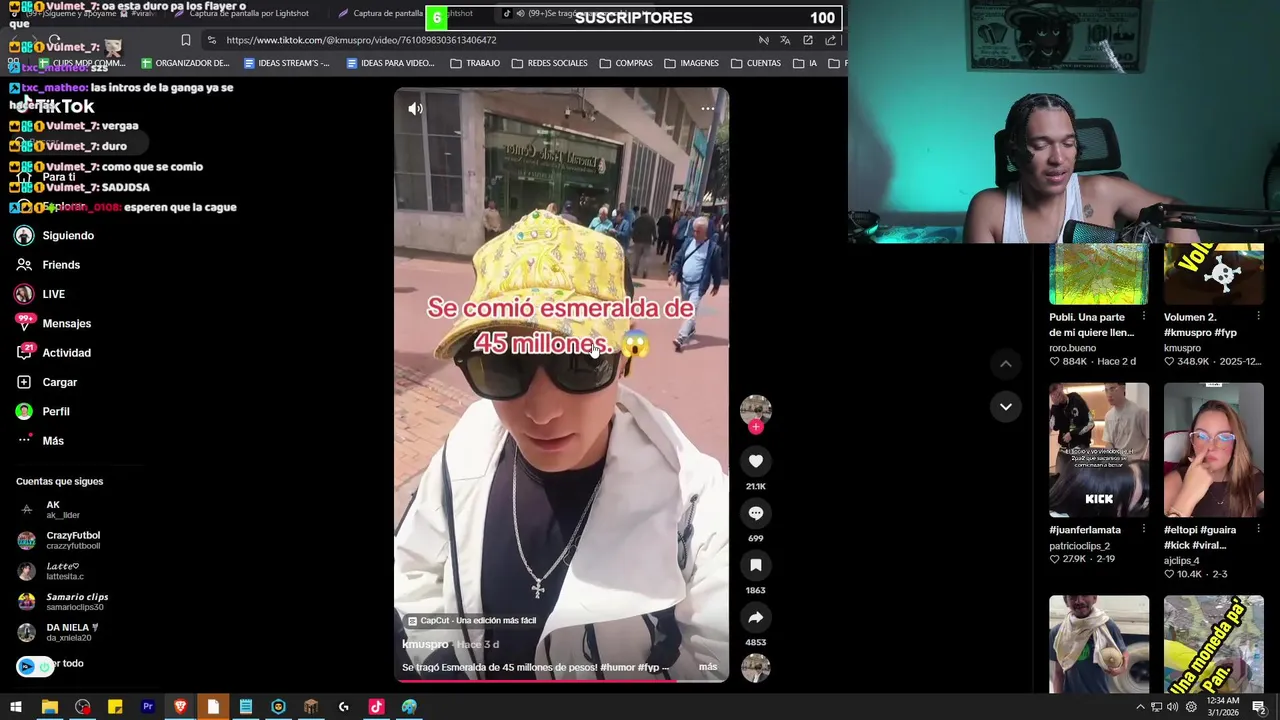Open the CUENTAS bookmarks folder
The image size is (1280, 720).
(756, 63)
